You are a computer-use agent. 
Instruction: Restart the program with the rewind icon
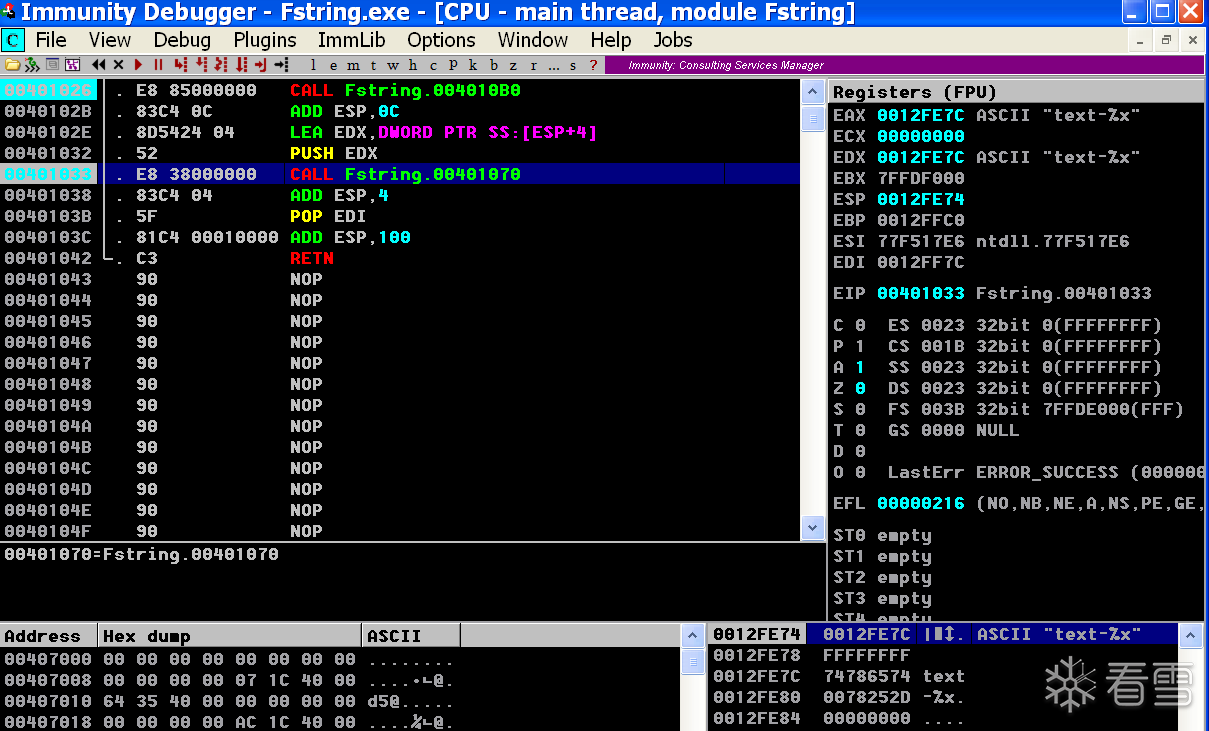click(98, 65)
